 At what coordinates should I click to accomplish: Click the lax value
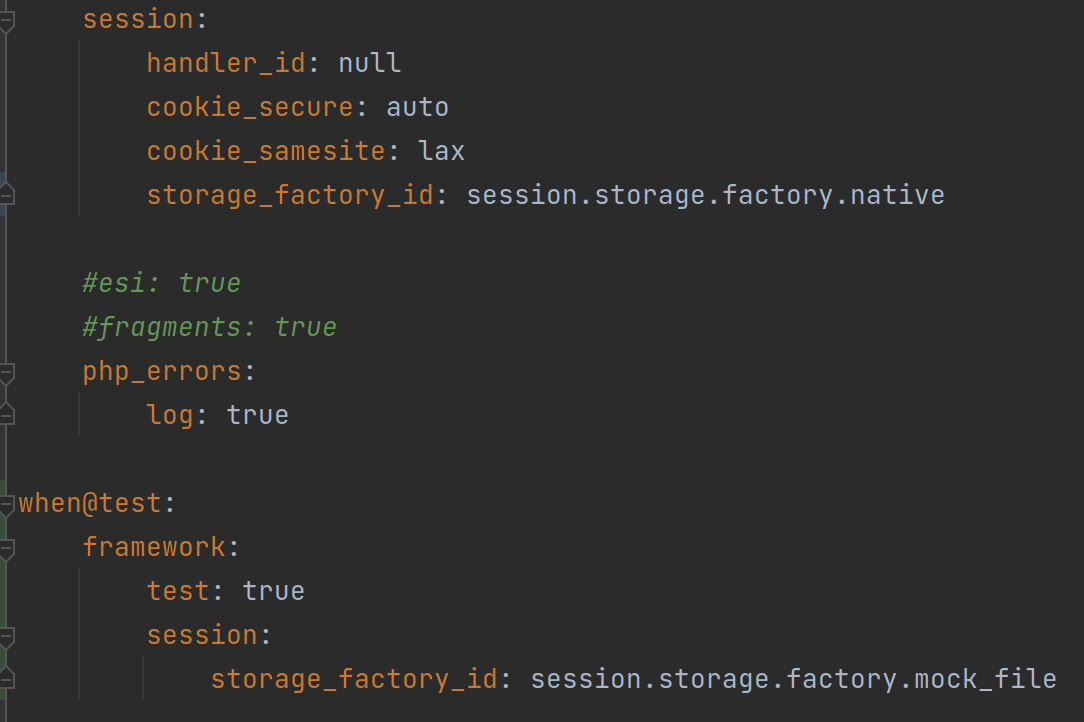tap(441, 151)
